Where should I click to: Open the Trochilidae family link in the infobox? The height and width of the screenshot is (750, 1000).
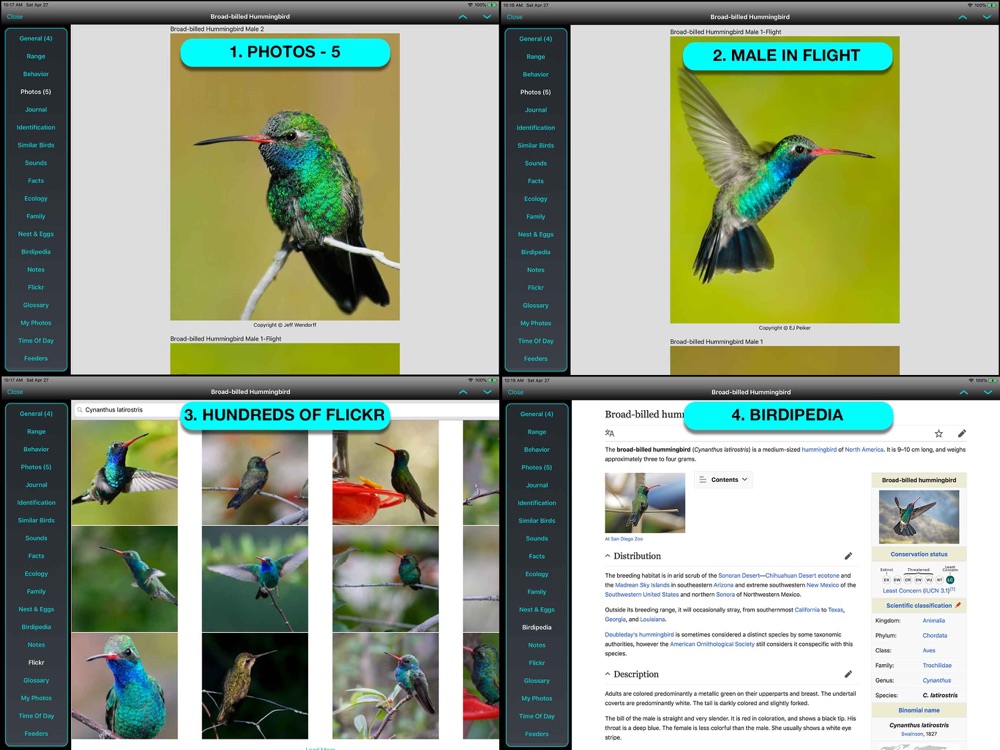tap(937, 665)
